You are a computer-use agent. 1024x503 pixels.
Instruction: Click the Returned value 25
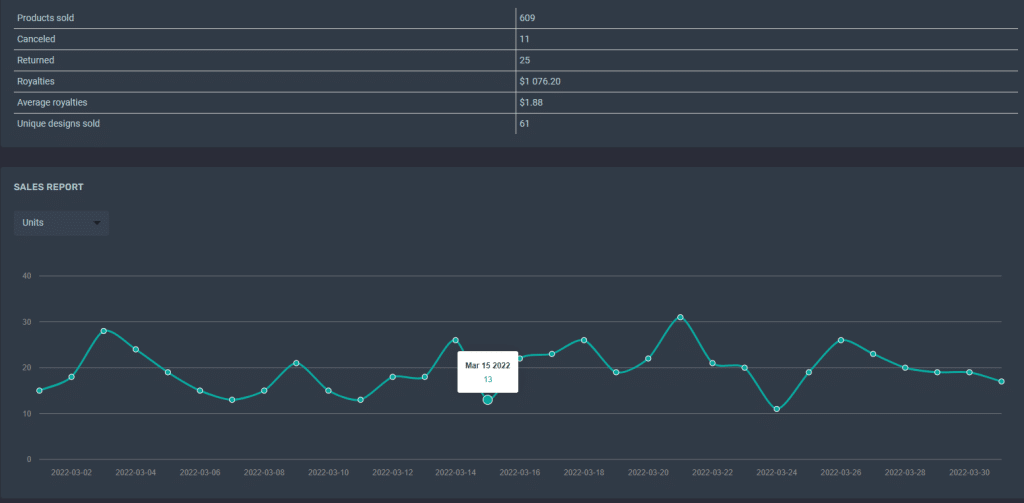coord(525,60)
